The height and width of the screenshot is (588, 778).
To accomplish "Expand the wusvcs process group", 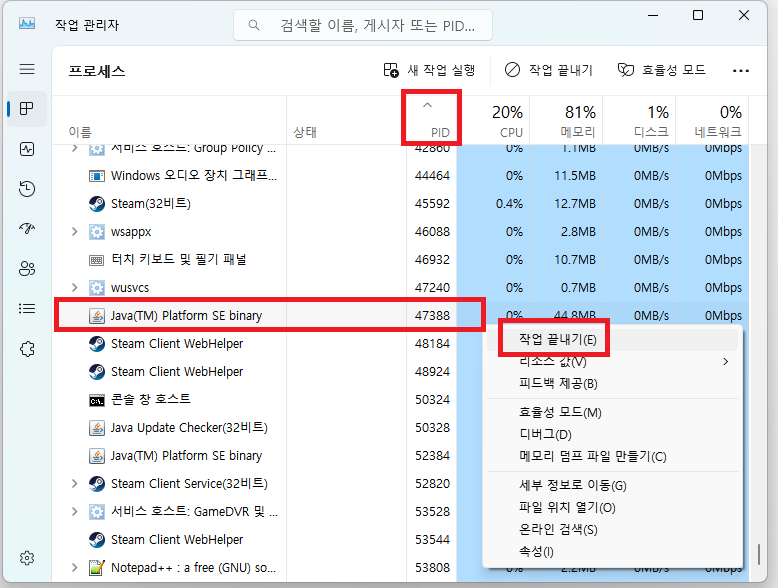I will coord(74,287).
